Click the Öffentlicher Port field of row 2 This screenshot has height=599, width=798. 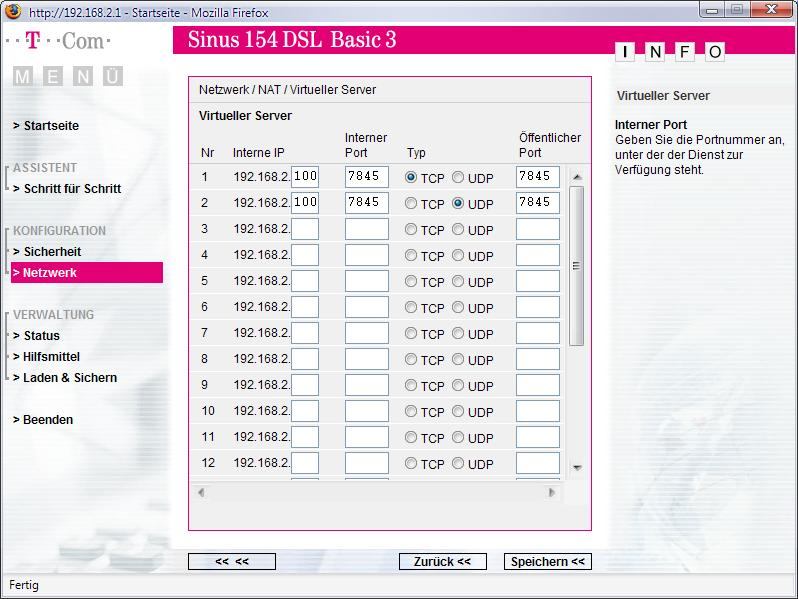coord(537,203)
